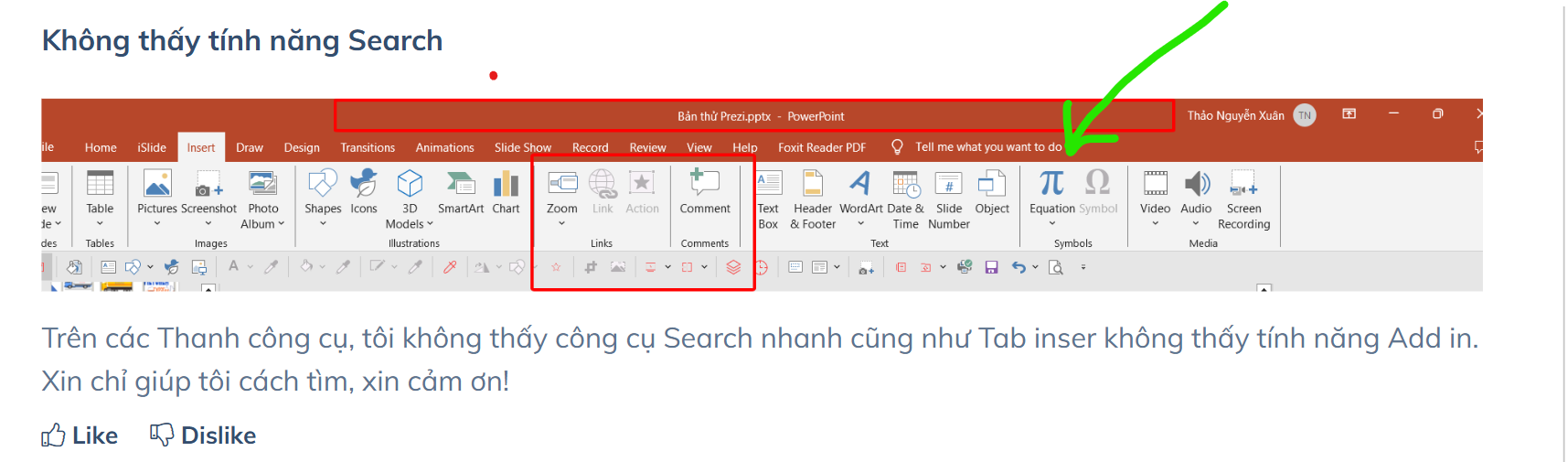
Task: Open Print Preview magnifier icon
Action: click(1056, 267)
